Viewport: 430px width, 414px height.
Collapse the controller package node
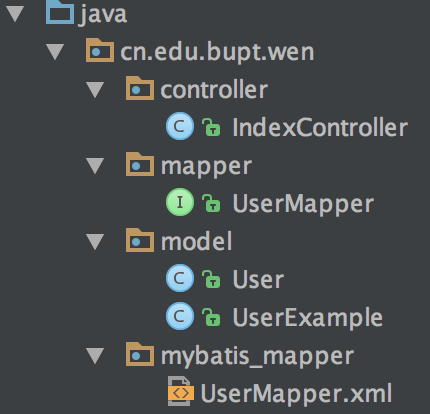click(95, 90)
